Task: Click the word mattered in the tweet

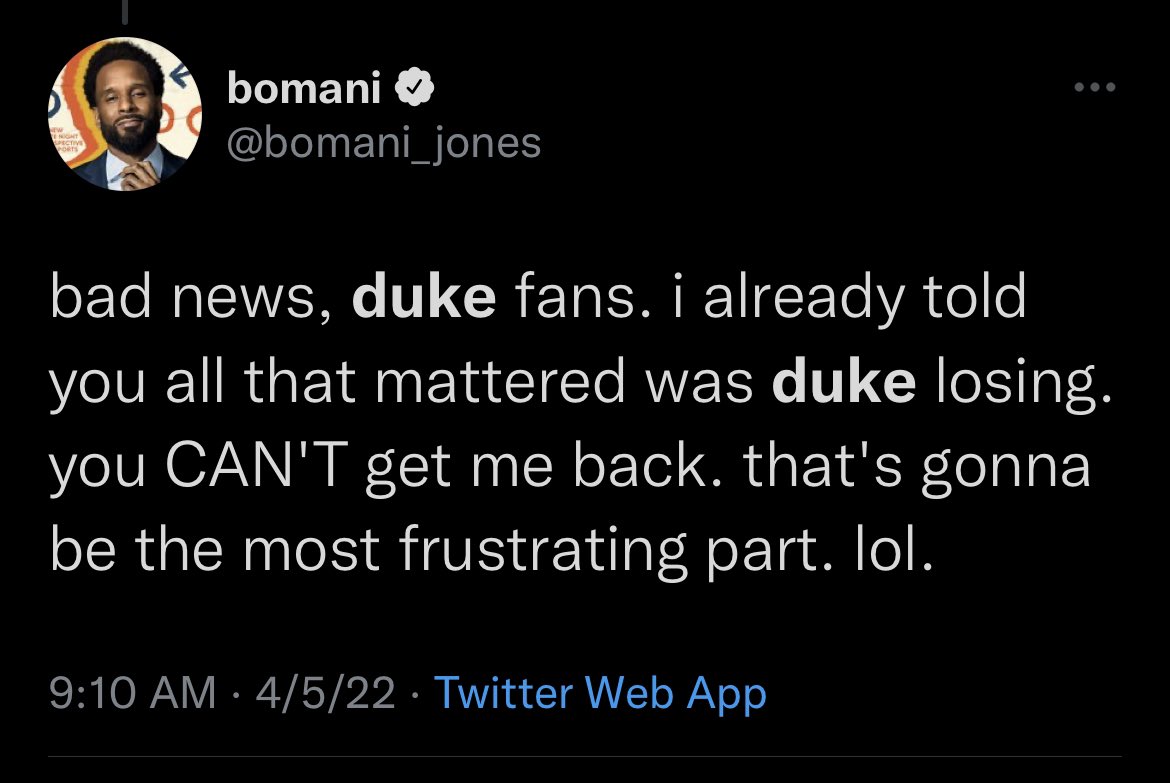Action: click(x=500, y=381)
